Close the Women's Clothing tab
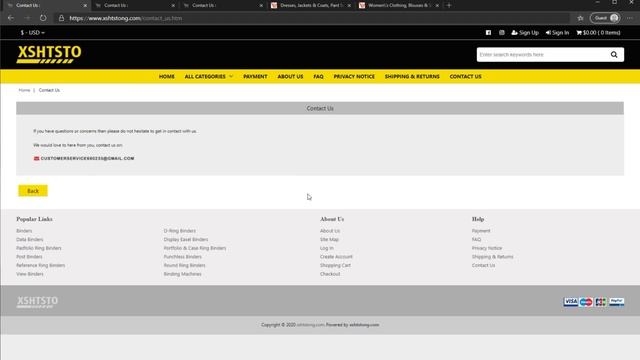The height and width of the screenshot is (360, 640). (x=437, y=5)
